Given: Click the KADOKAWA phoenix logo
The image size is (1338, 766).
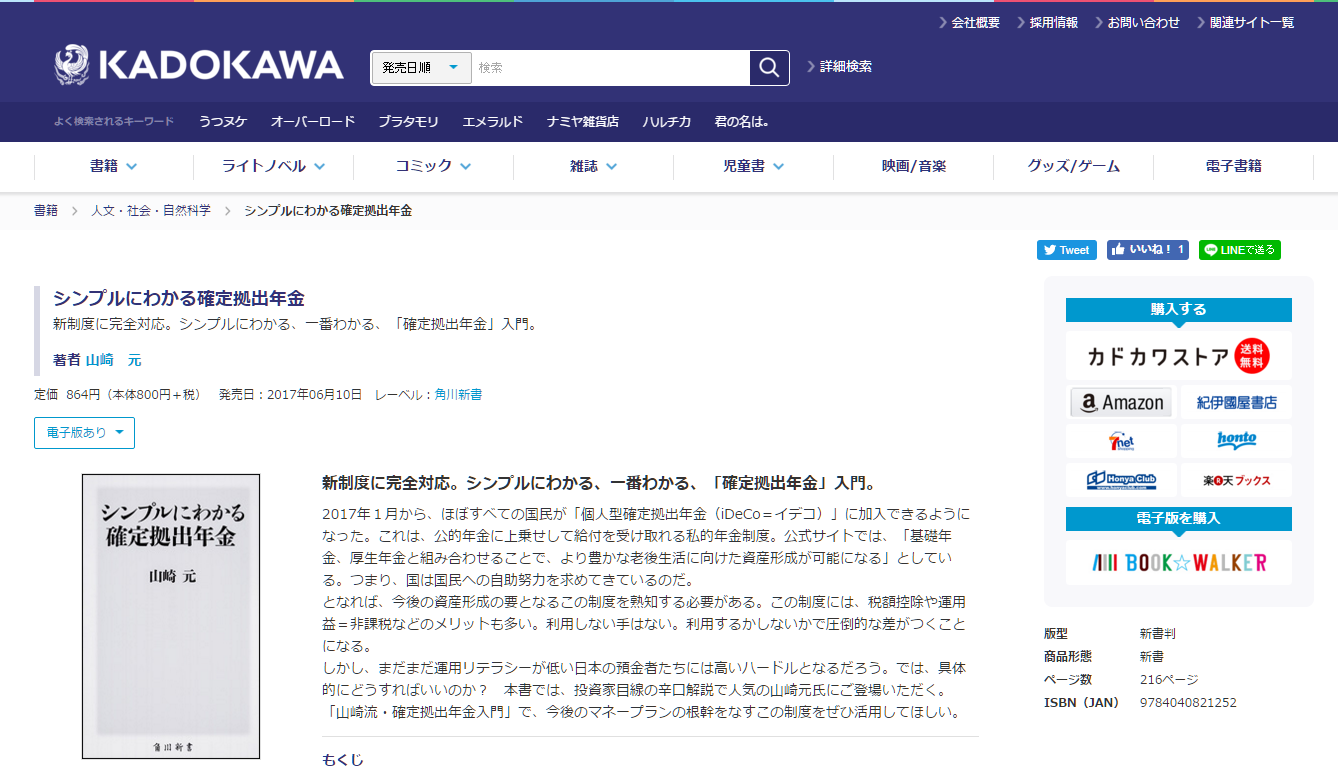Looking at the screenshot, I should (199, 66).
